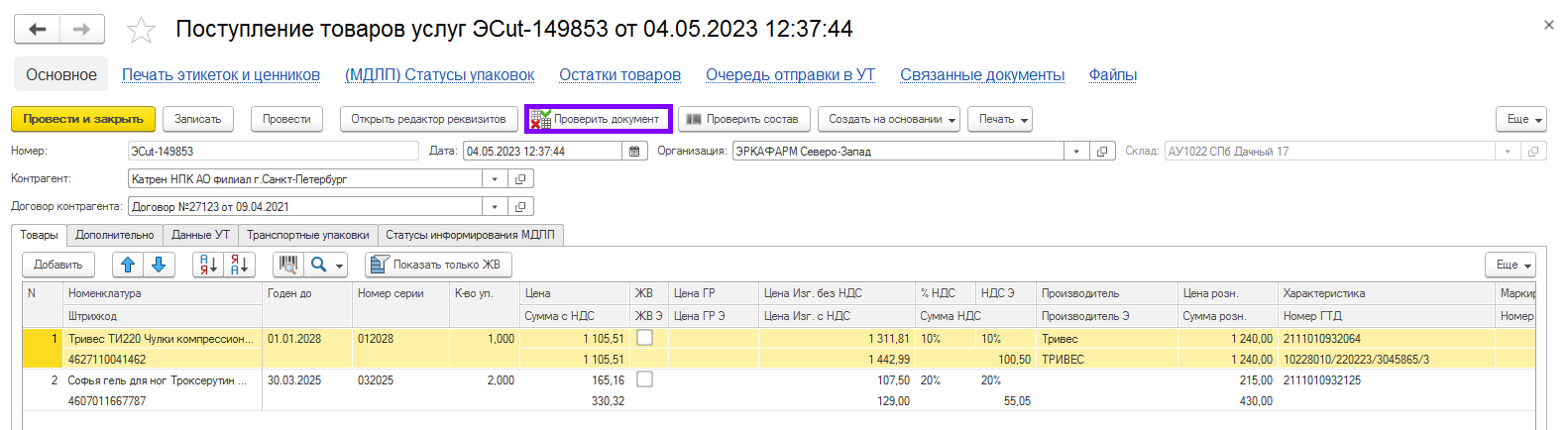
Task: Open the Транспортные упаковки tab
Action: [x=307, y=235]
